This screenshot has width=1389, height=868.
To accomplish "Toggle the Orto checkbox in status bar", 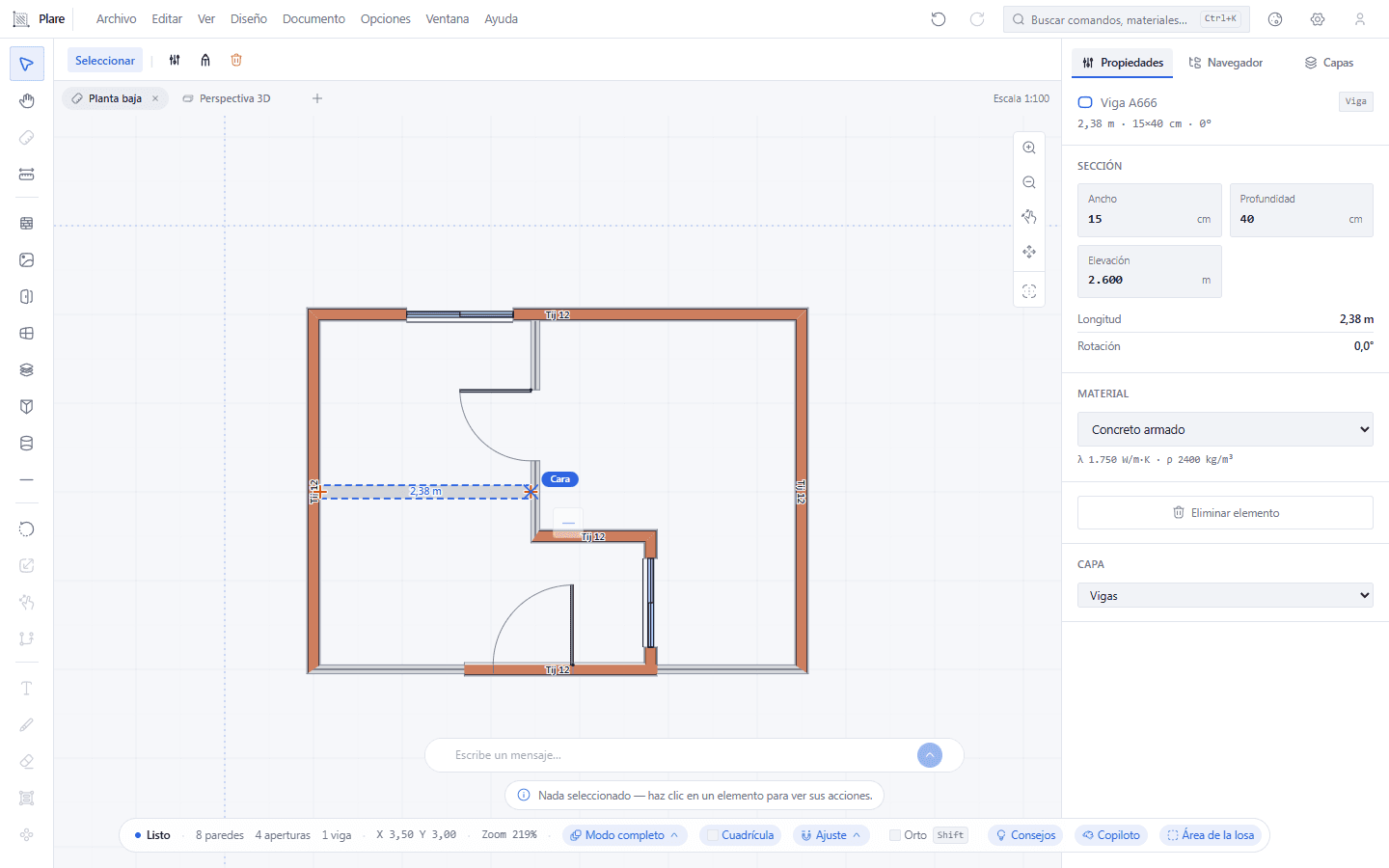I will [x=895, y=835].
